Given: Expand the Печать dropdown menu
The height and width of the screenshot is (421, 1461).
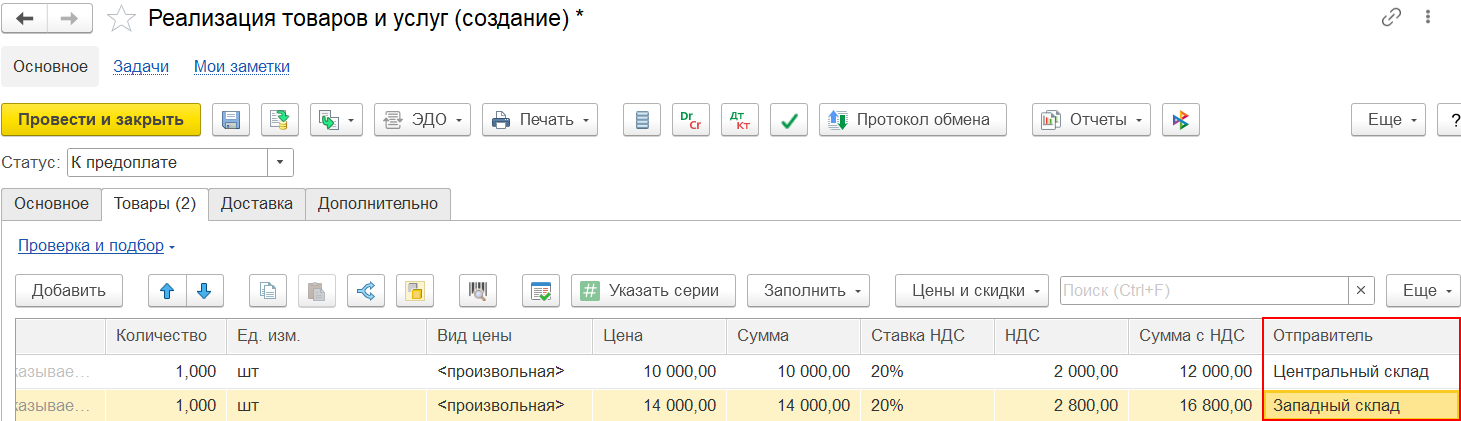Looking at the screenshot, I should pyautogui.click(x=540, y=120).
